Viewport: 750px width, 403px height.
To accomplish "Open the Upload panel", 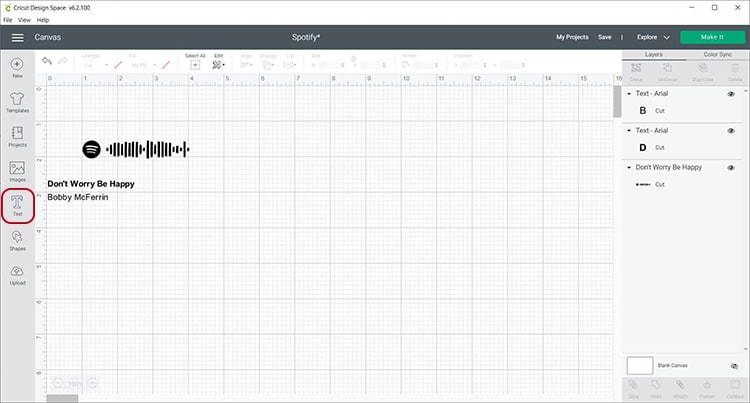I will [17, 276].
